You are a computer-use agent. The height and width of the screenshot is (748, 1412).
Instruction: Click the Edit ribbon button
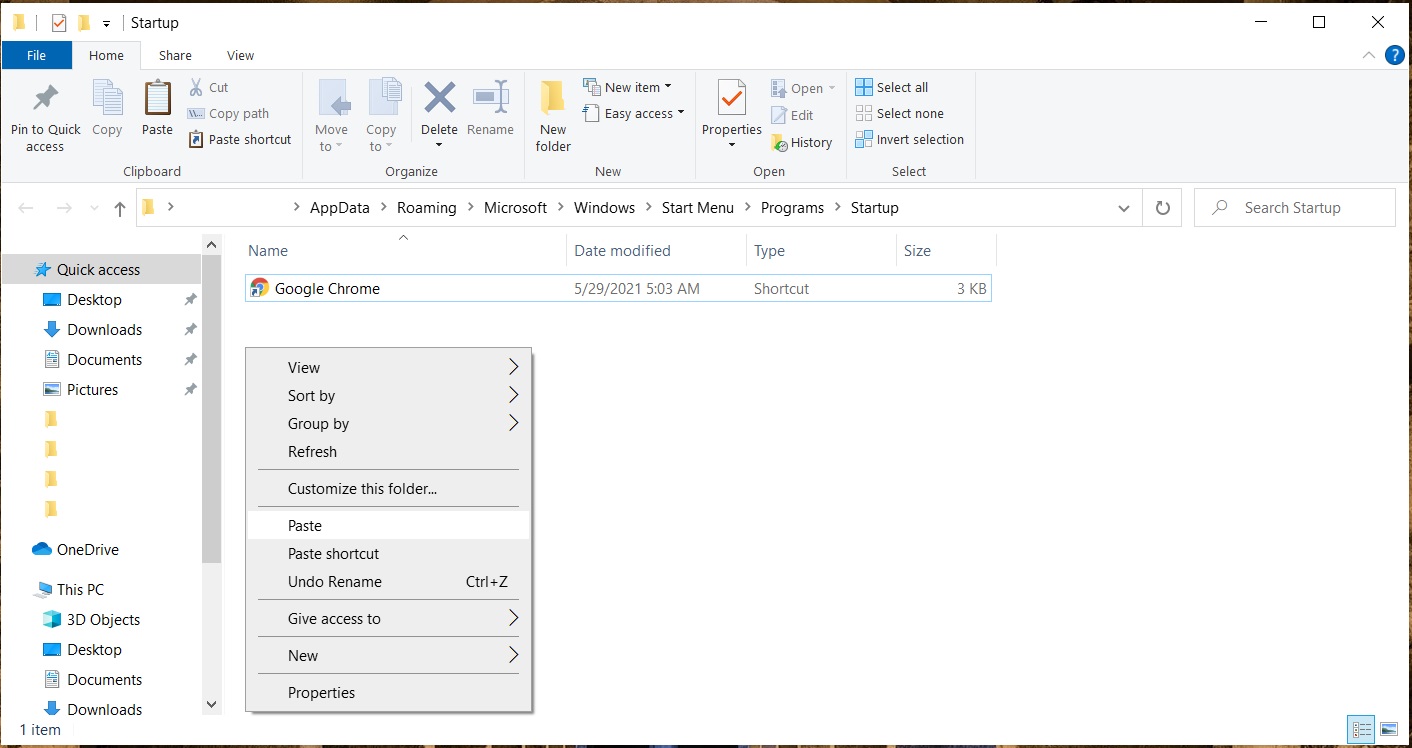pos(793,115)
